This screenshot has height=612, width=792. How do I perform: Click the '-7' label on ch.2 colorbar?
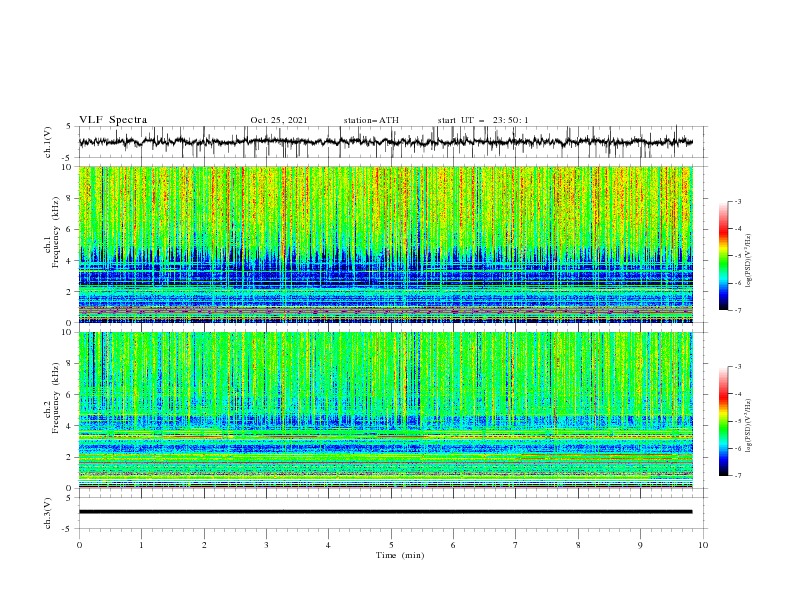[738, 476]
